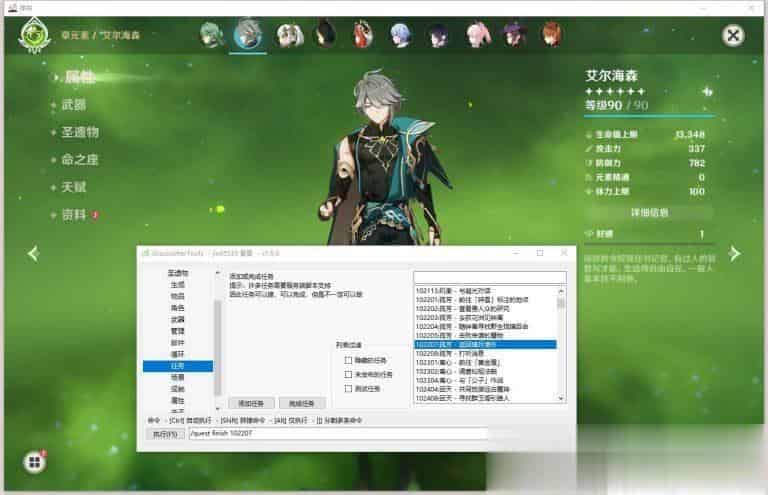Screen dimensions: 768x495
Task: Click the 攻击力 attack stat row
Action: pos(646,148)
